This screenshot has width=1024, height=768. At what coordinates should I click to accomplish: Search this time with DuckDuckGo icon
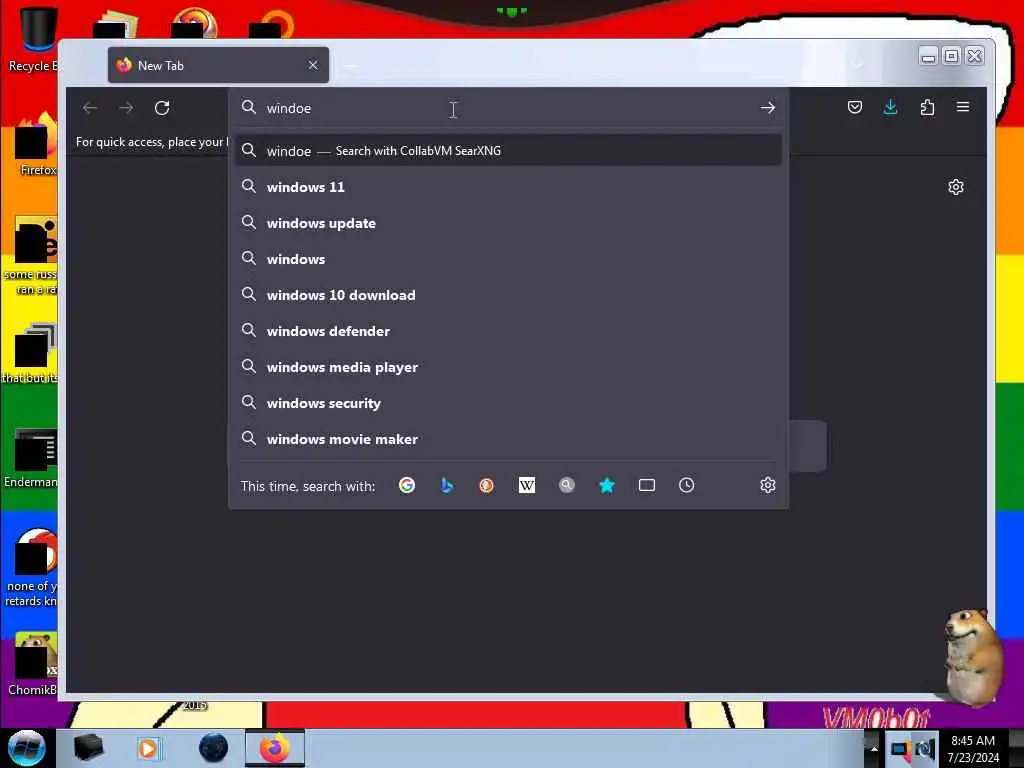[487, 485]
